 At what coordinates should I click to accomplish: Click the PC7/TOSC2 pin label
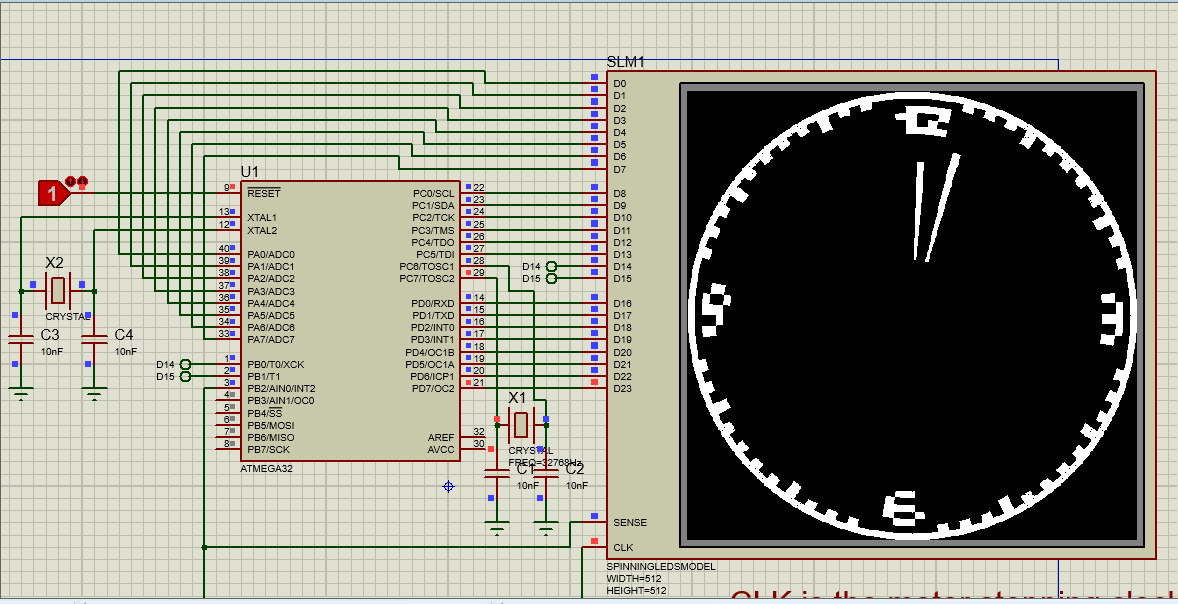point(427,279)
